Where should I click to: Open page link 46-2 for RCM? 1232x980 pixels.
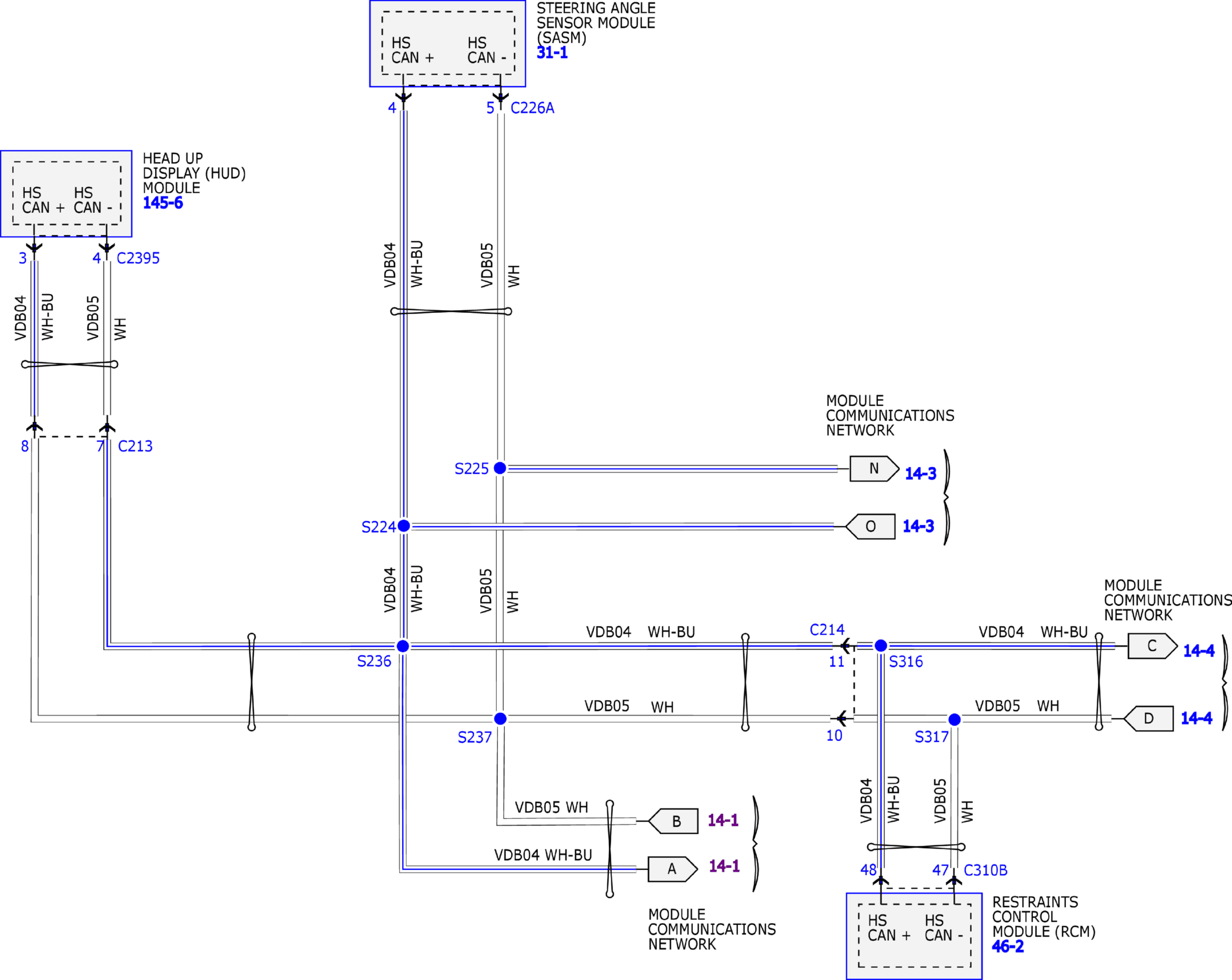(1008, 946)
